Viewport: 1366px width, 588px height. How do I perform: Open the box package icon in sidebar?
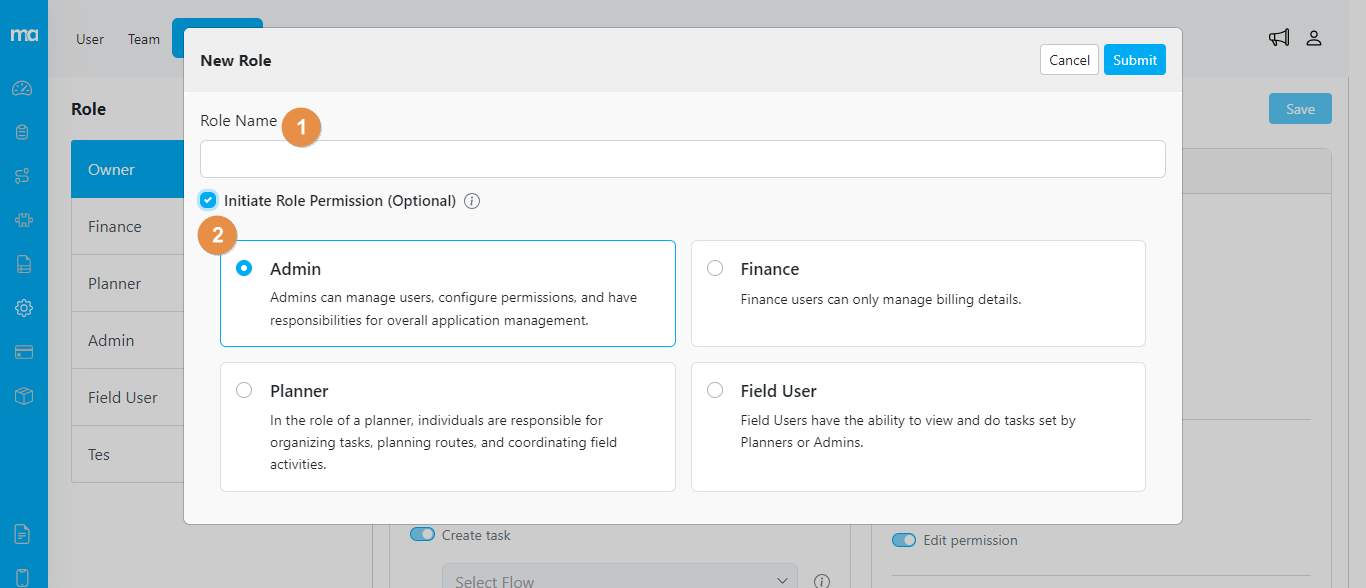click(x=23, y=396)
